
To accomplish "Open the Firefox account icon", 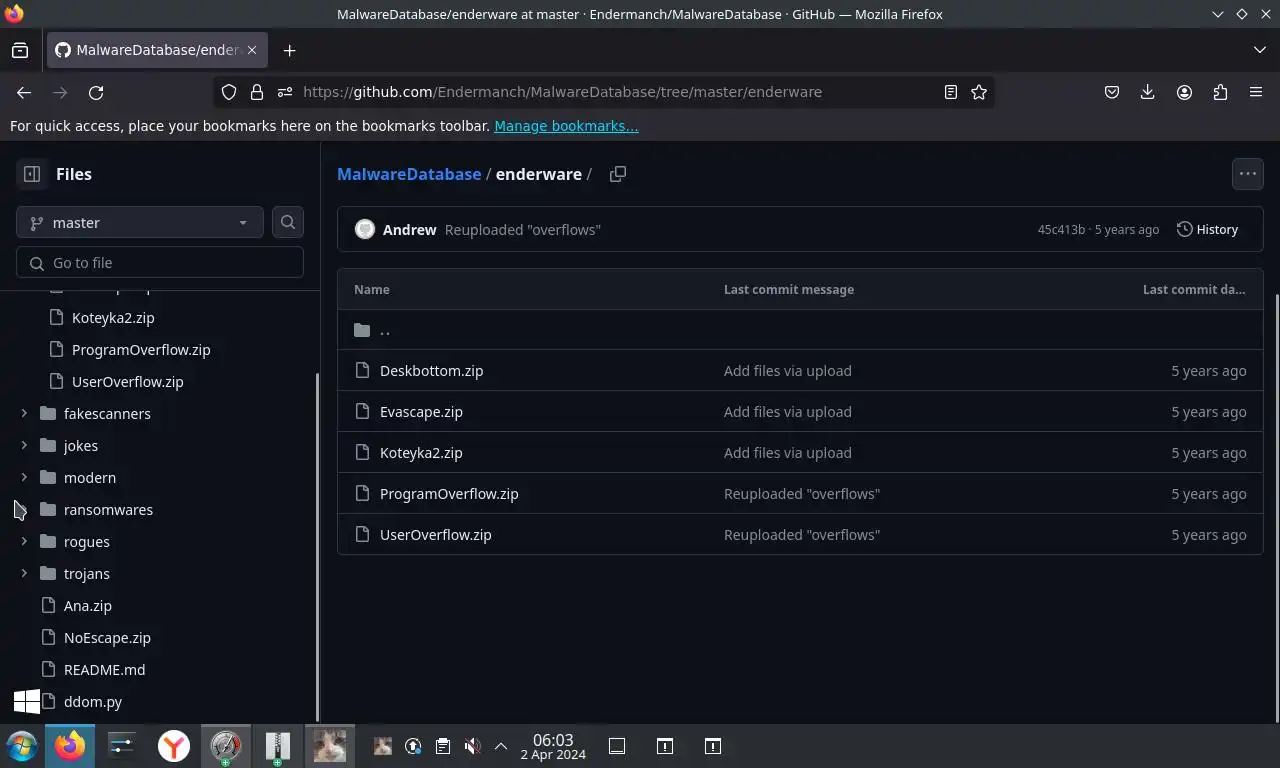I will (x=1184, y=92).
